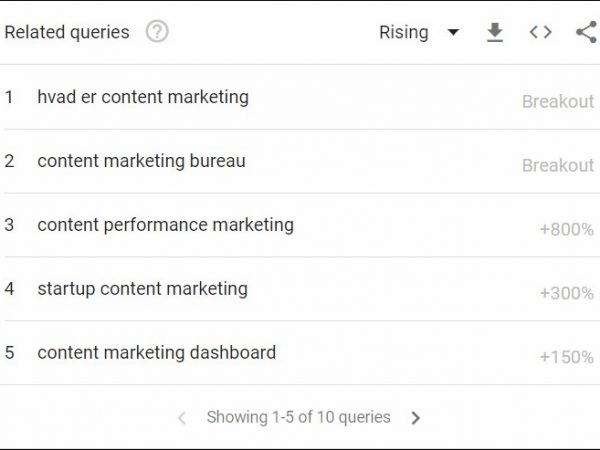Click the Breakout label for row 2
The height and width of the screenshot is (450, 600).
click(x=557, y=165)
